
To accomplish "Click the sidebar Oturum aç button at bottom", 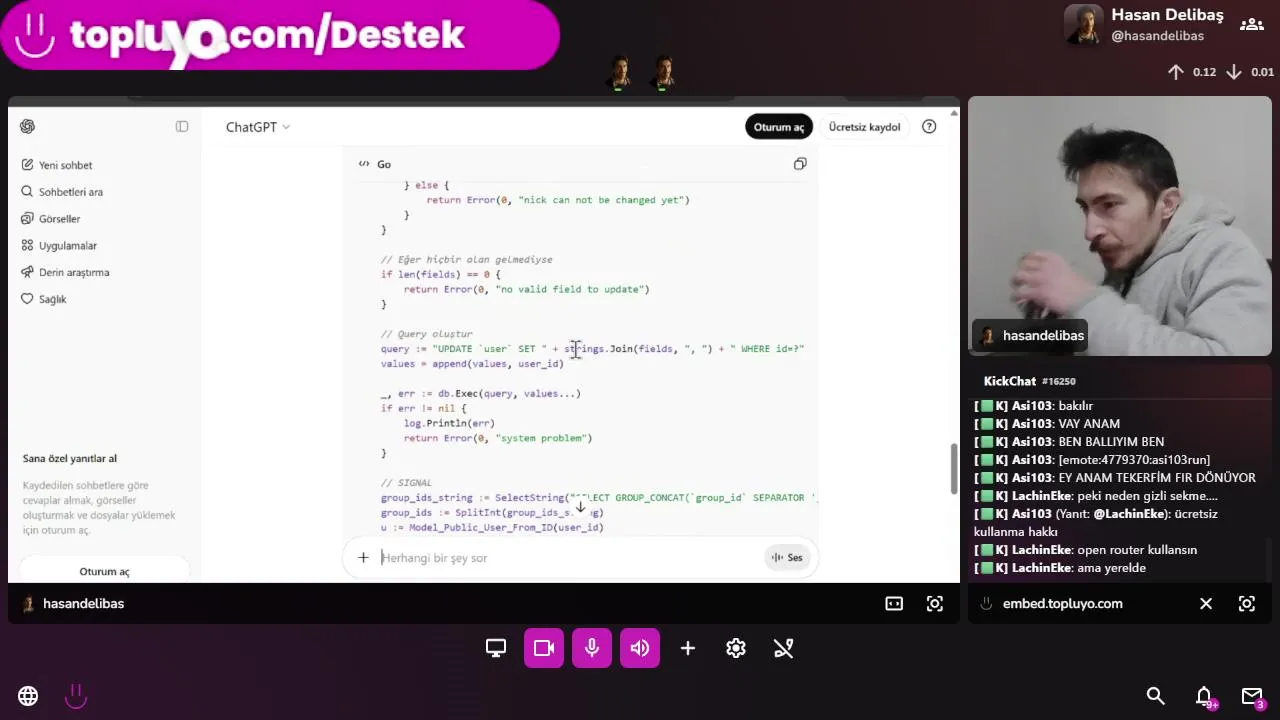I will (104, 571).
